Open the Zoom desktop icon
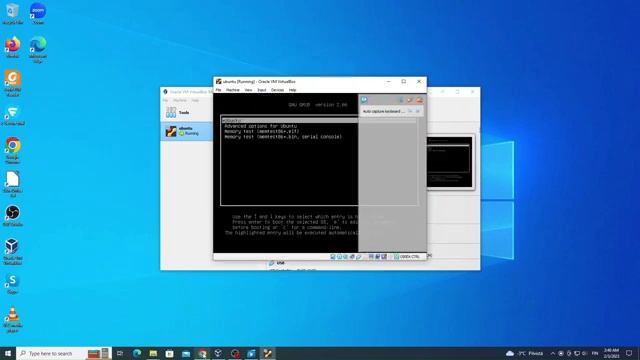The height and width of the screenshot is (360, 640). [38, 13]
